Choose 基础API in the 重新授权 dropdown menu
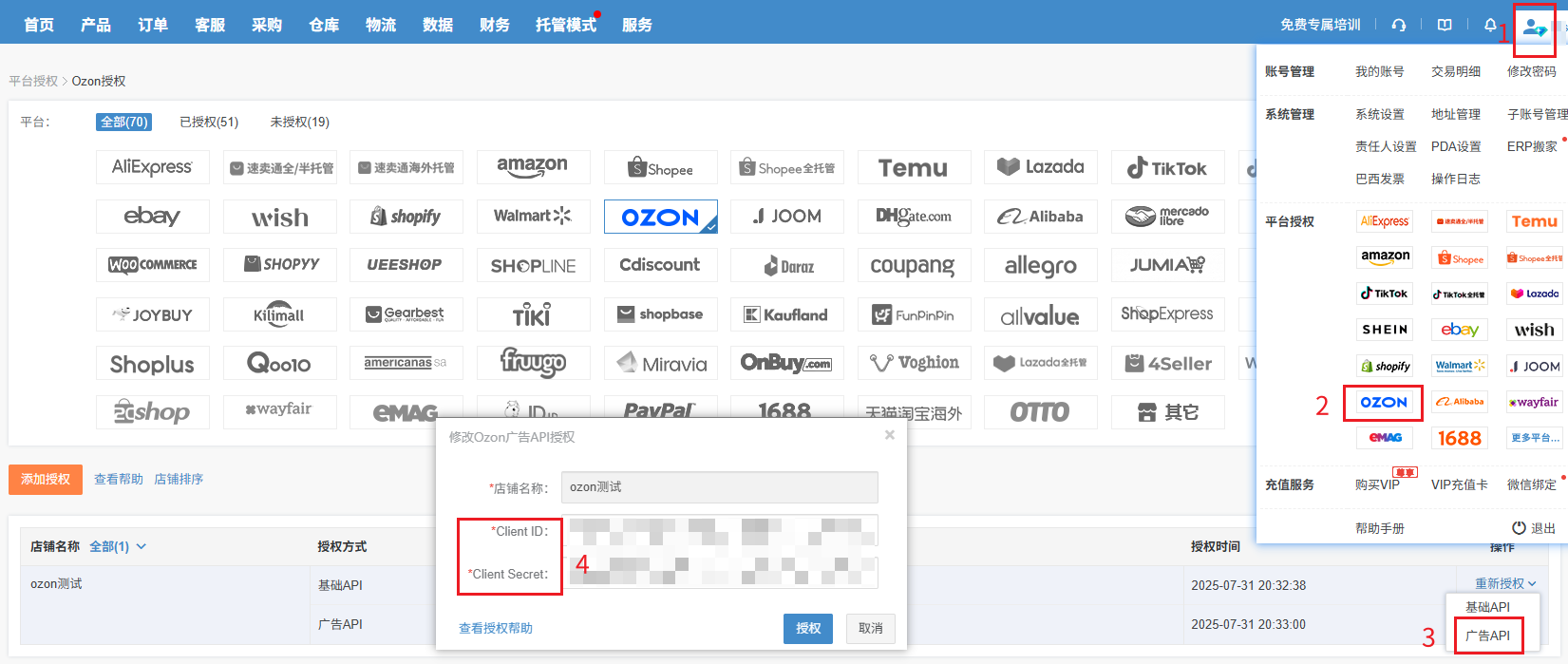The width and height of the screenshot is (1568, 664). tap(1488, 607)
